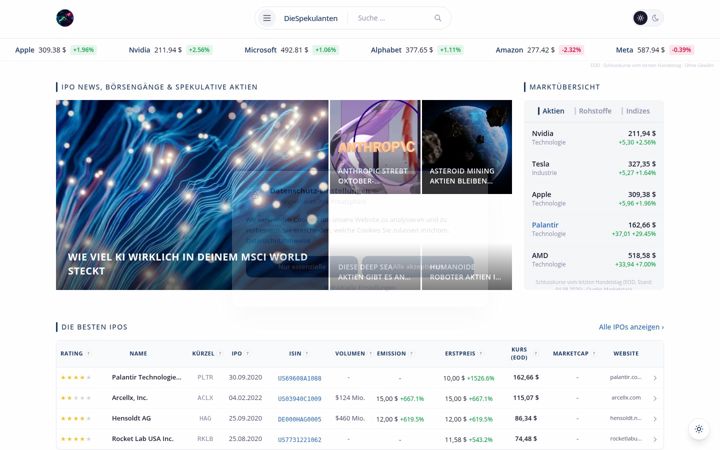The width and height of the screenshot is (720, 450).
Task: Focus the Suche search field
Action: click(393, 18)
